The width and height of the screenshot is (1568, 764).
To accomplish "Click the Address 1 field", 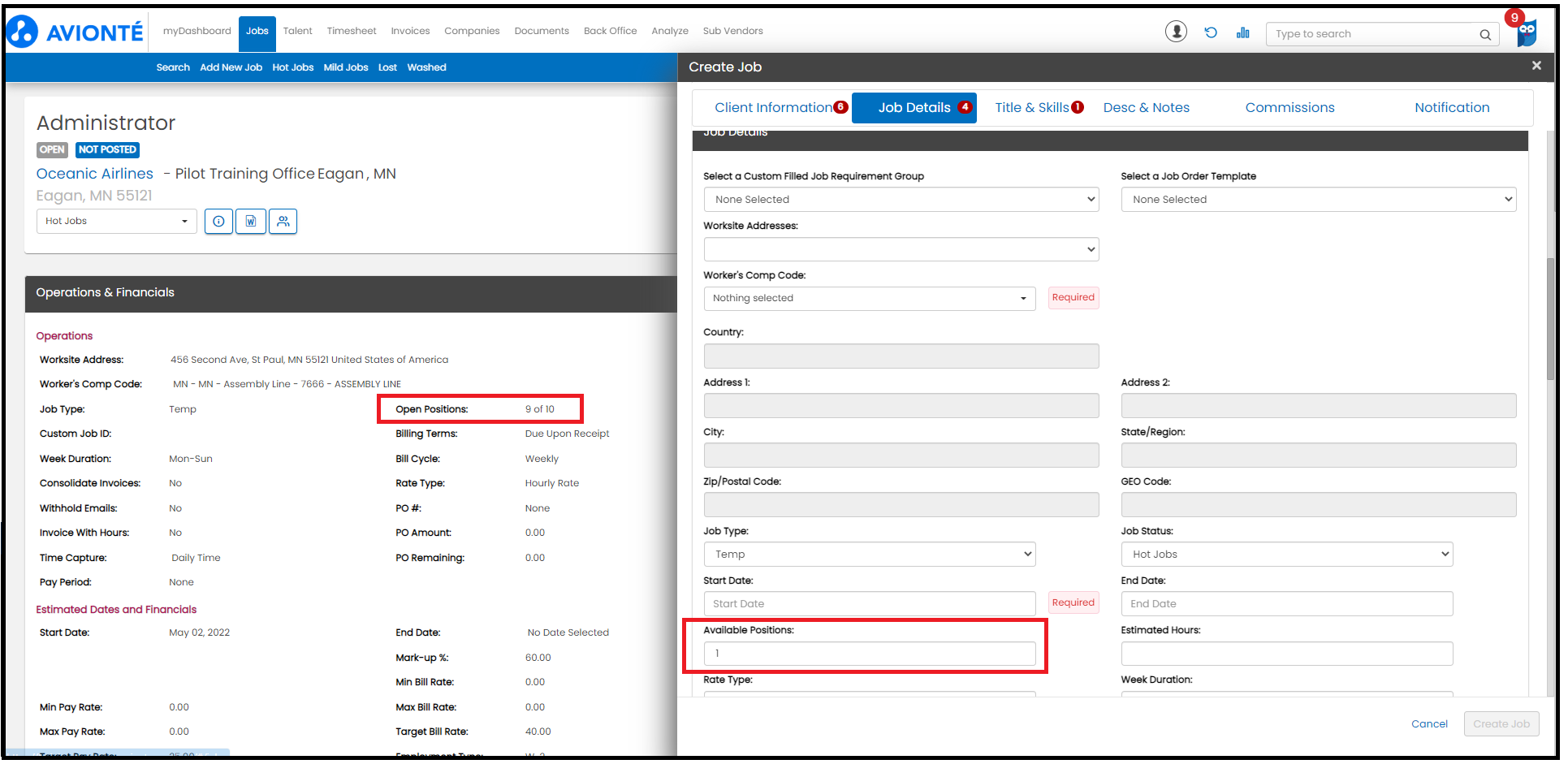I will (901, 406).
